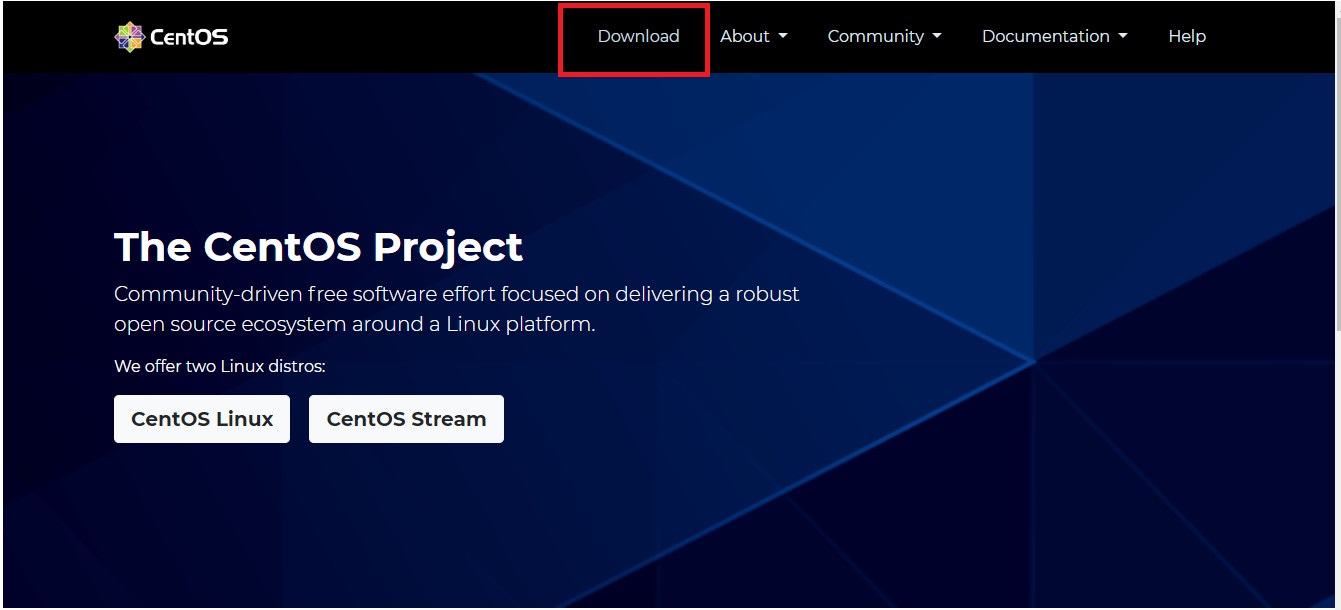Viewport: 1341px width, 610px height.
Task: Expand the About dropdown menu
Action: [754, 36]
